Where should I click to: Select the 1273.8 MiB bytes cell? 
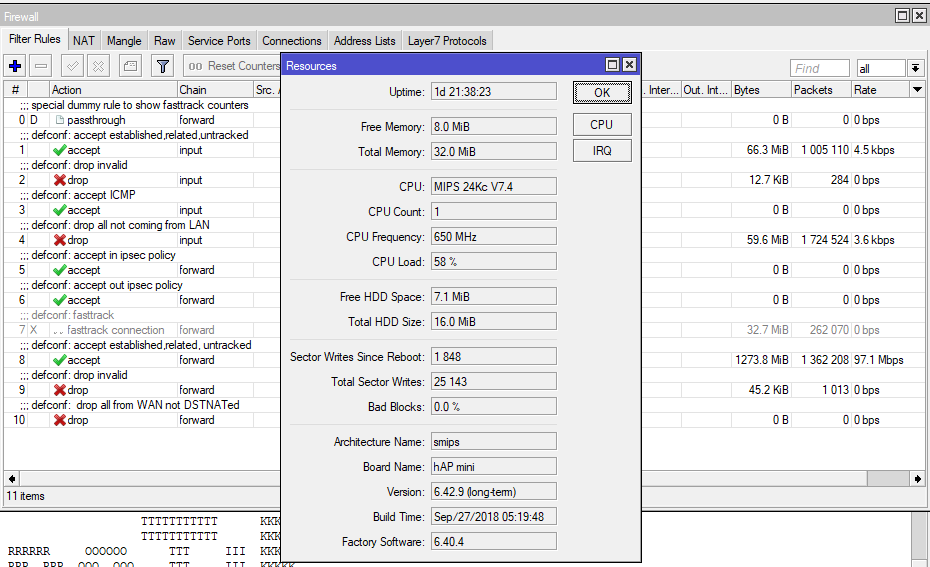(762, 360)
